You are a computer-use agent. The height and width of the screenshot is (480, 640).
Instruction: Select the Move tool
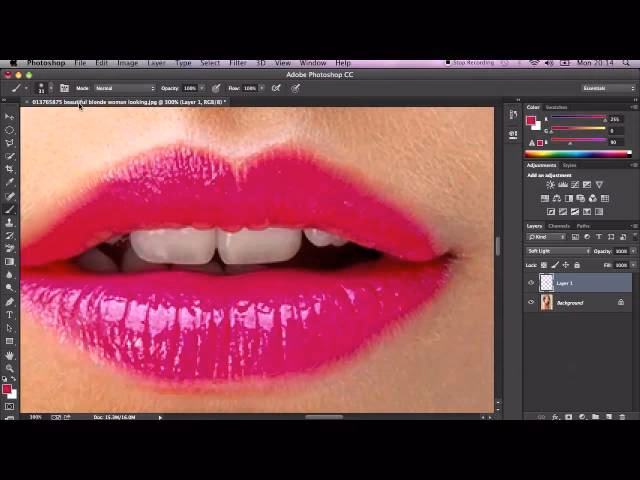pyautogui.click(x=9, y=117)
